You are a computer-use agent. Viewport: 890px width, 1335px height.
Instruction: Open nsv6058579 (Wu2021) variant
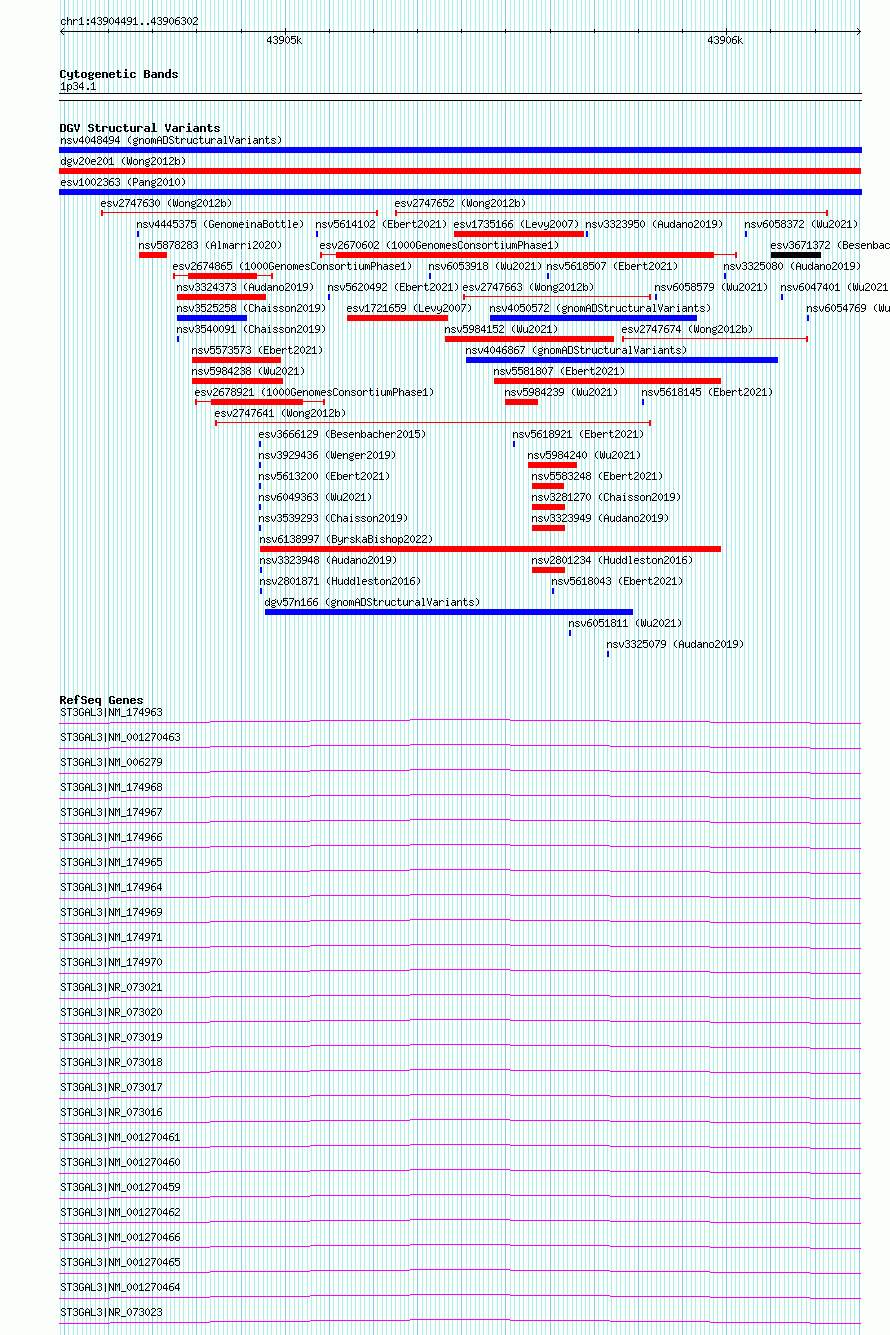click(x=712, y=287)
